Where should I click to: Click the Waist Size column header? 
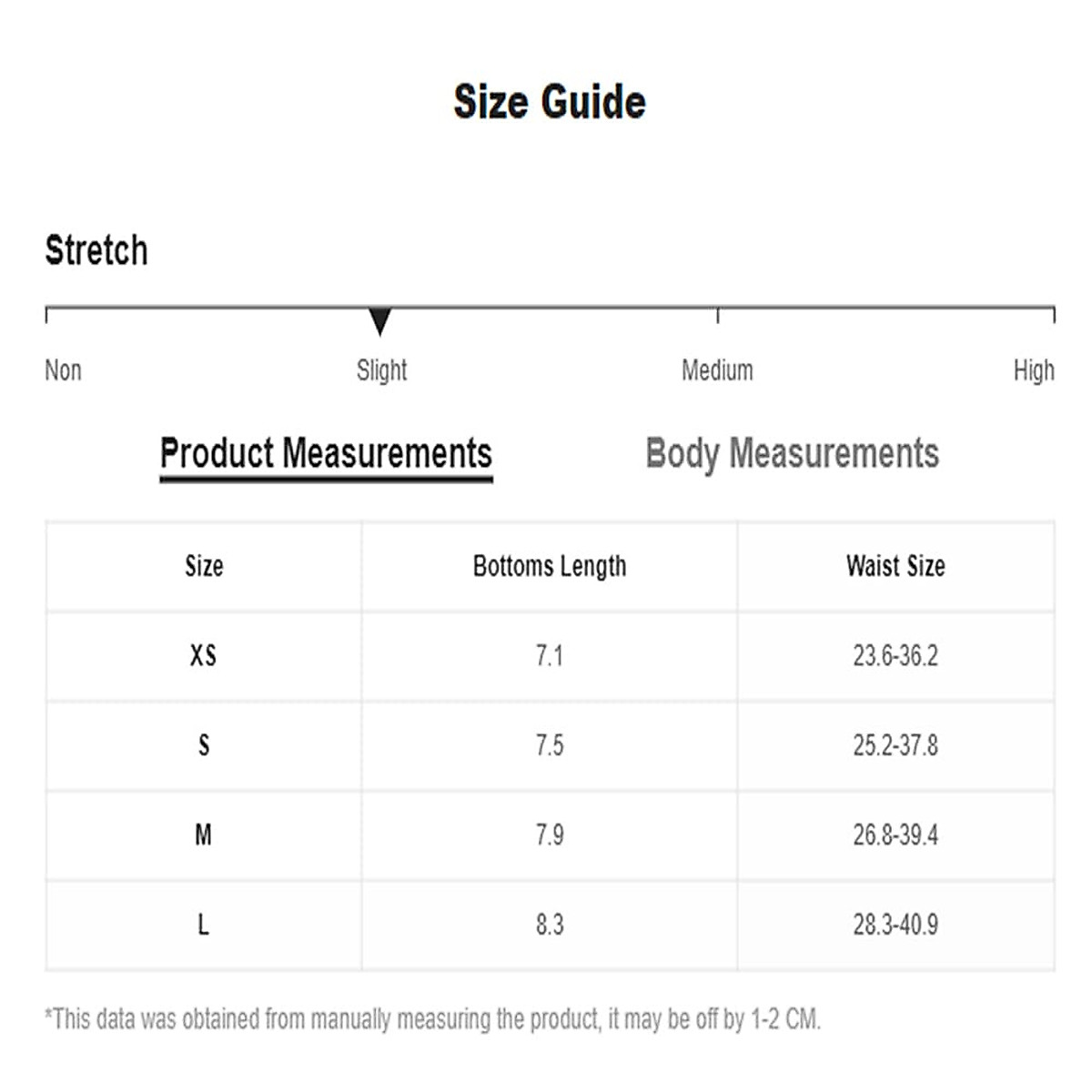pyautogui.click(x=895, y=566)
